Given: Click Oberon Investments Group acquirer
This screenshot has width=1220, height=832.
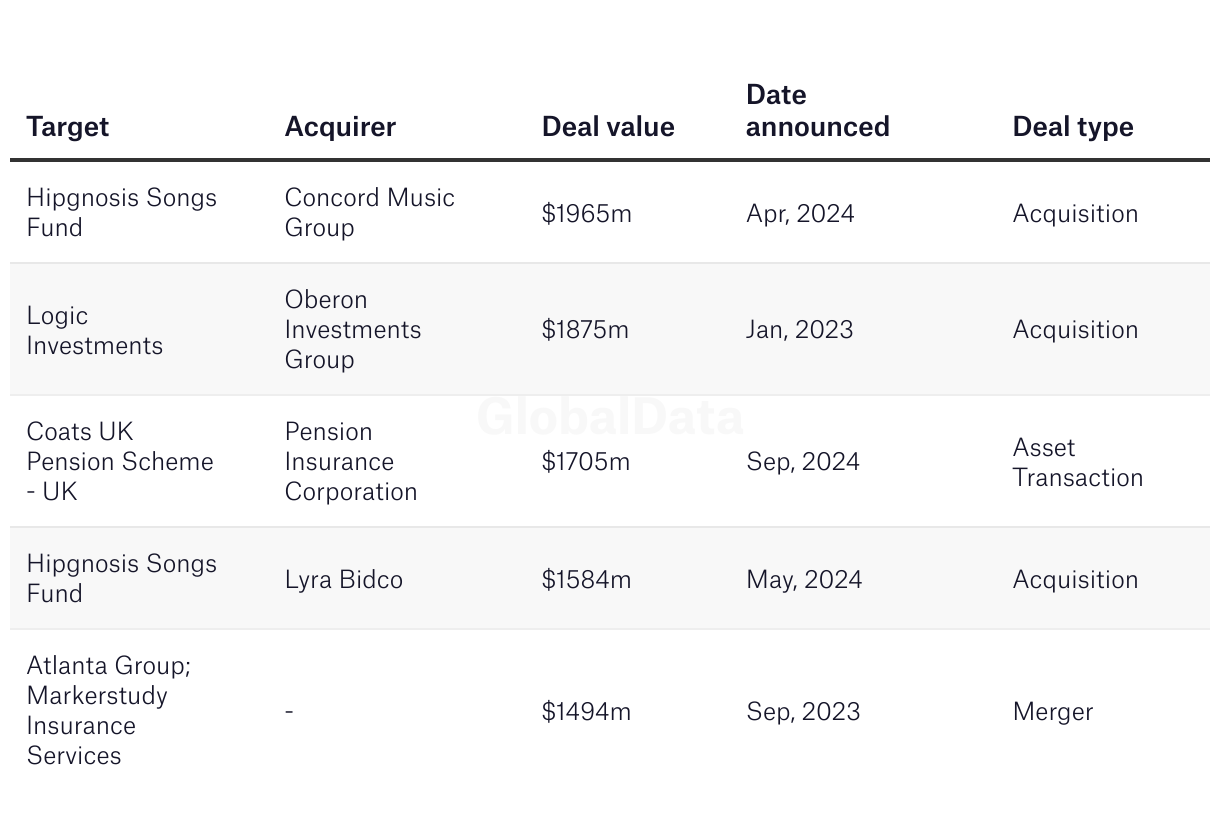Looking at the screenshot, I should [x=353, y=329].
